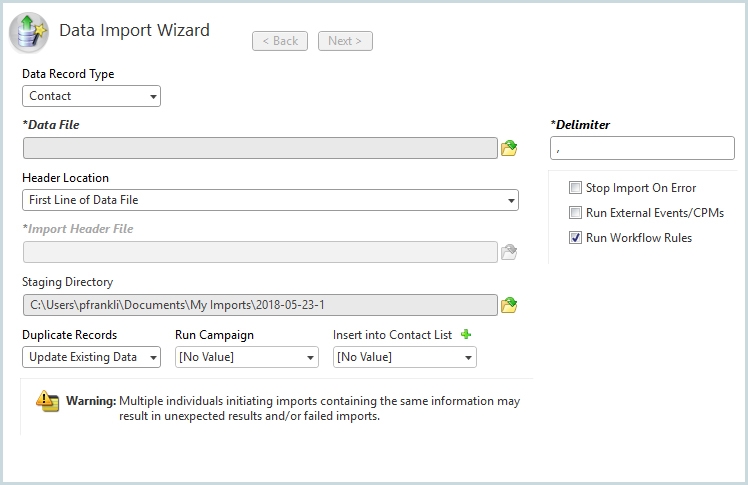Click the Import Header File browse icon
Screen dimensions: 748x485
point(509,252)
